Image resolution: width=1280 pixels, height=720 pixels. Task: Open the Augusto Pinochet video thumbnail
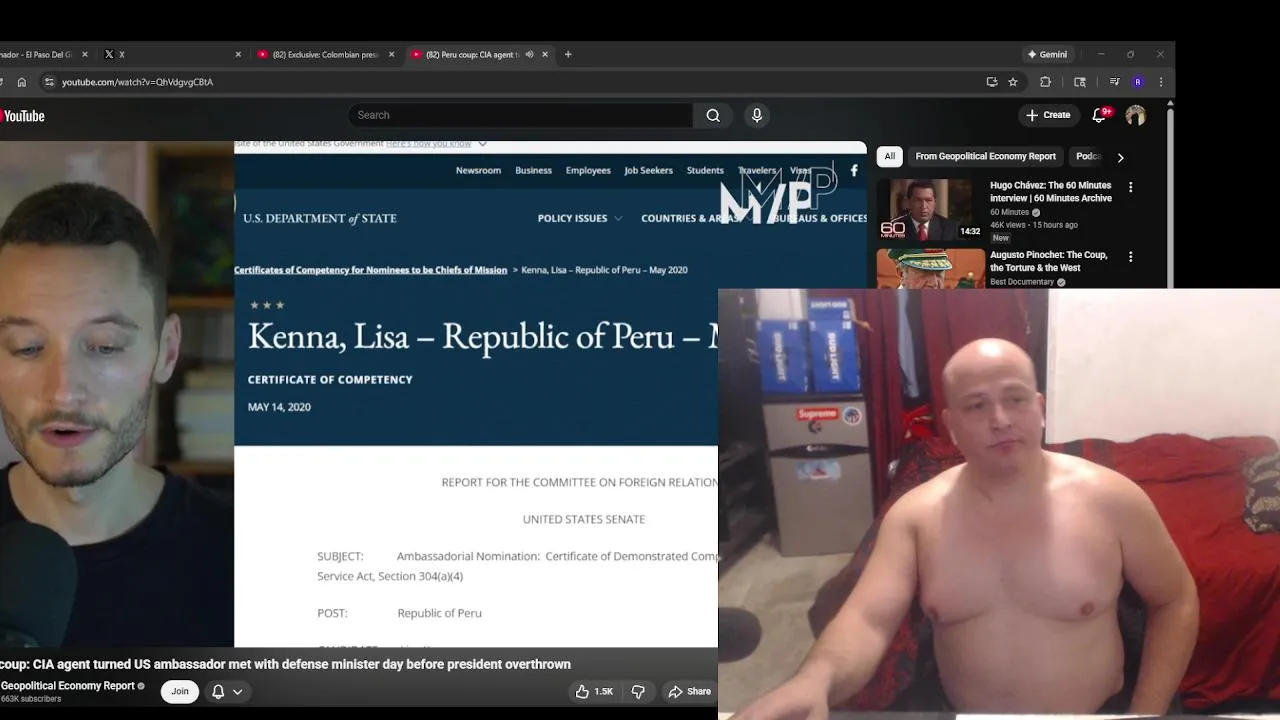[931, 268]
